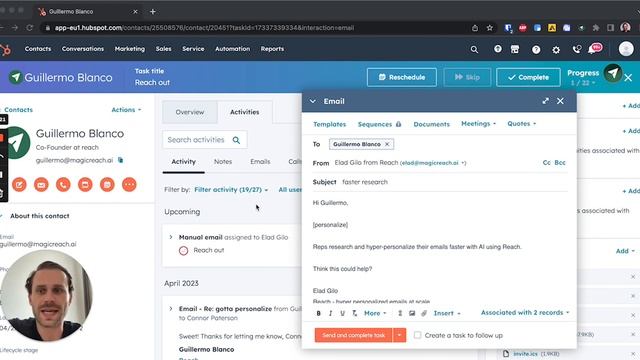Toggle Underline in email editor
This screenshot has width=640, height=360.
click(x=342, y=313)
